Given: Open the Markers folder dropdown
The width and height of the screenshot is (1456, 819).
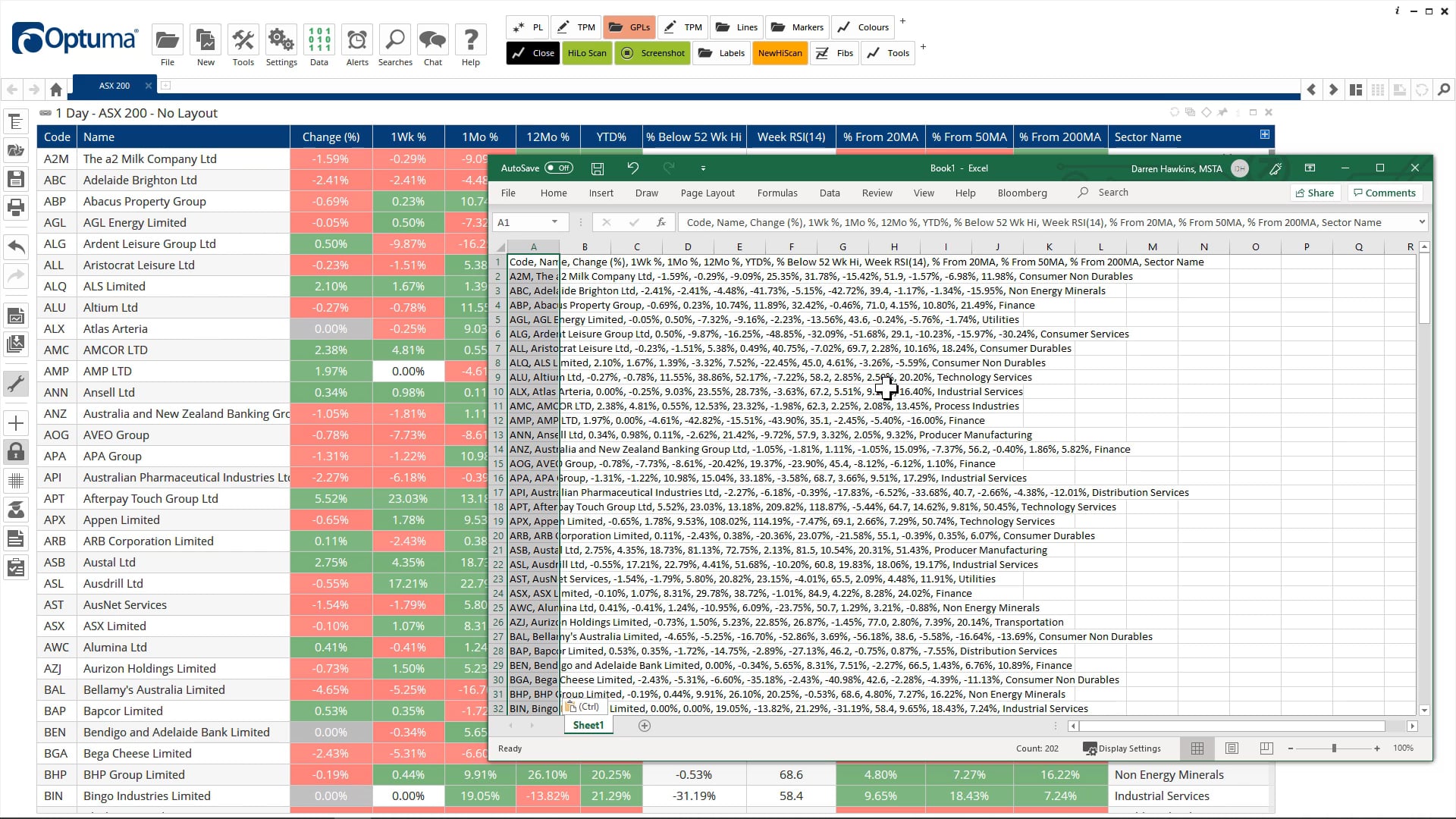Looking at the screenshot, I should (x=797, y=27).
